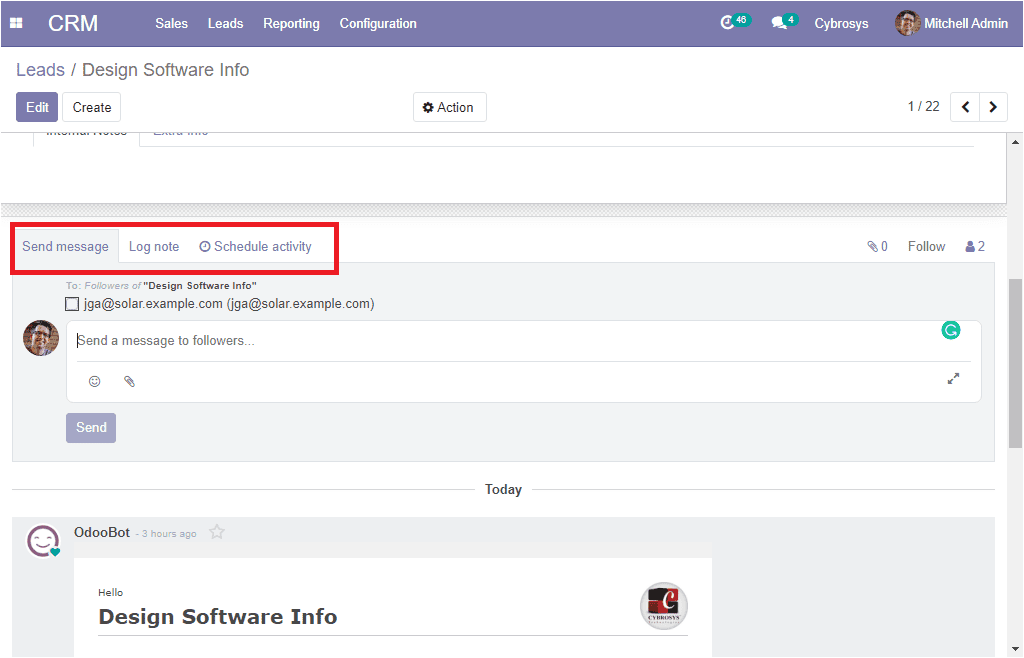Click the Send button

(x=91, y=428)
